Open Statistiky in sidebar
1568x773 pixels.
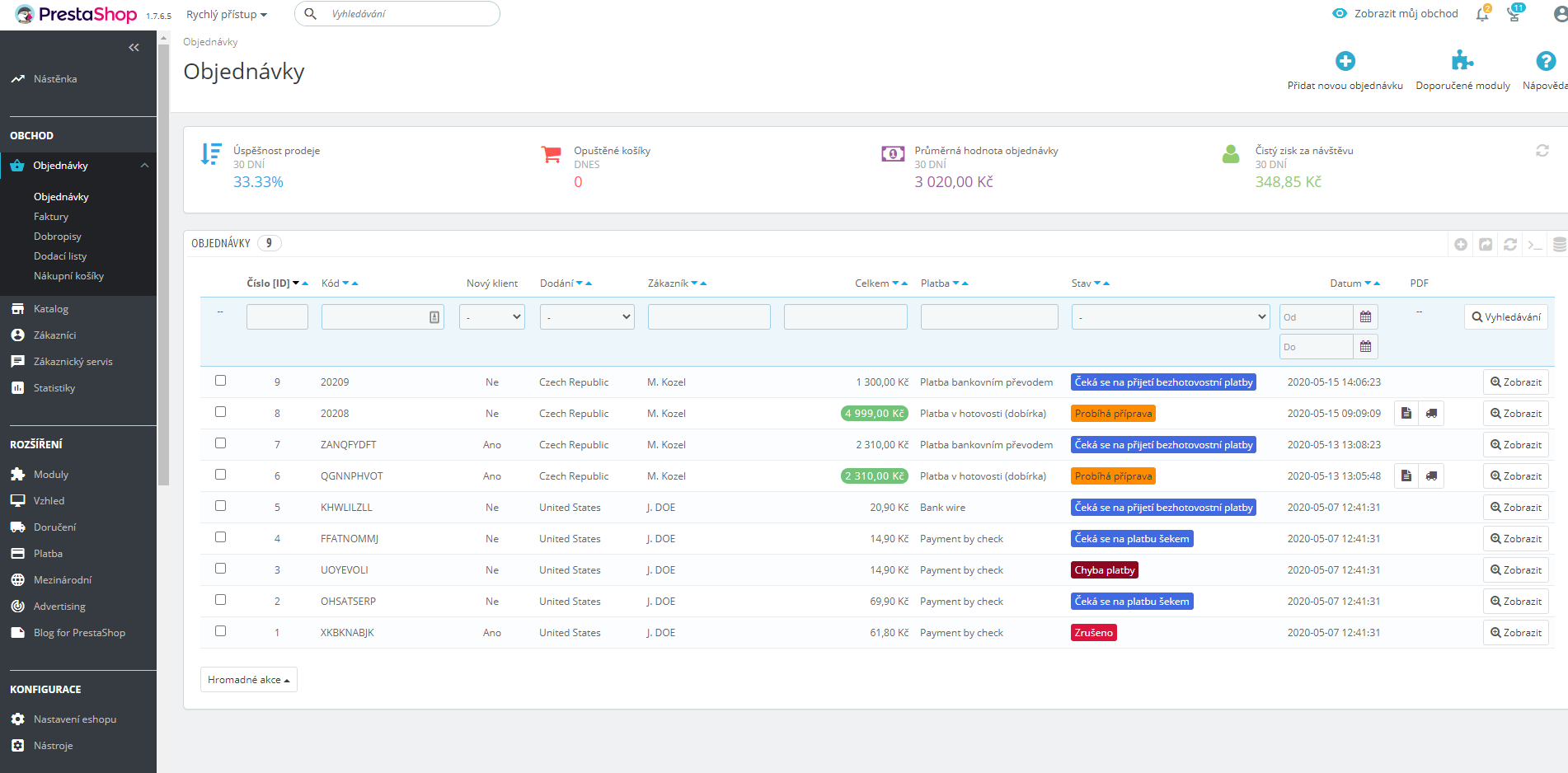(54, 388)
